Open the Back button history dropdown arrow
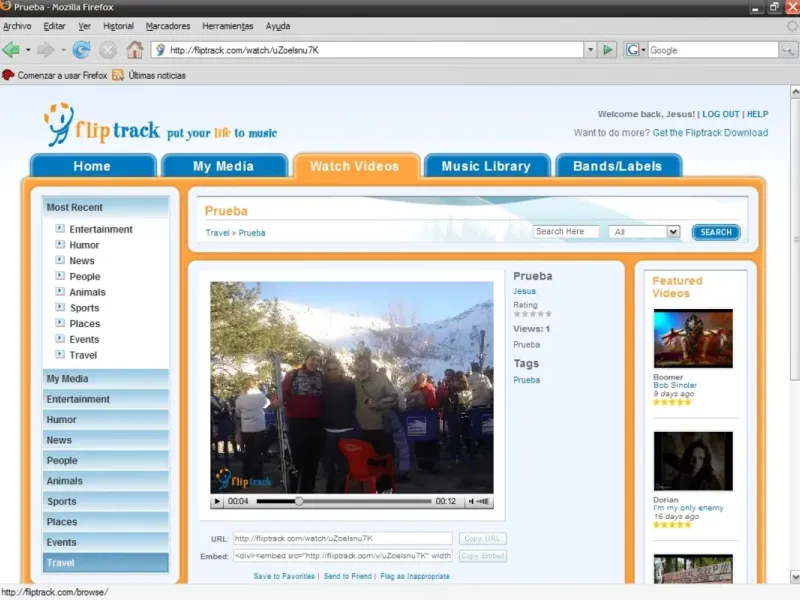Viewport: 800px width, 600px height. 28,50
